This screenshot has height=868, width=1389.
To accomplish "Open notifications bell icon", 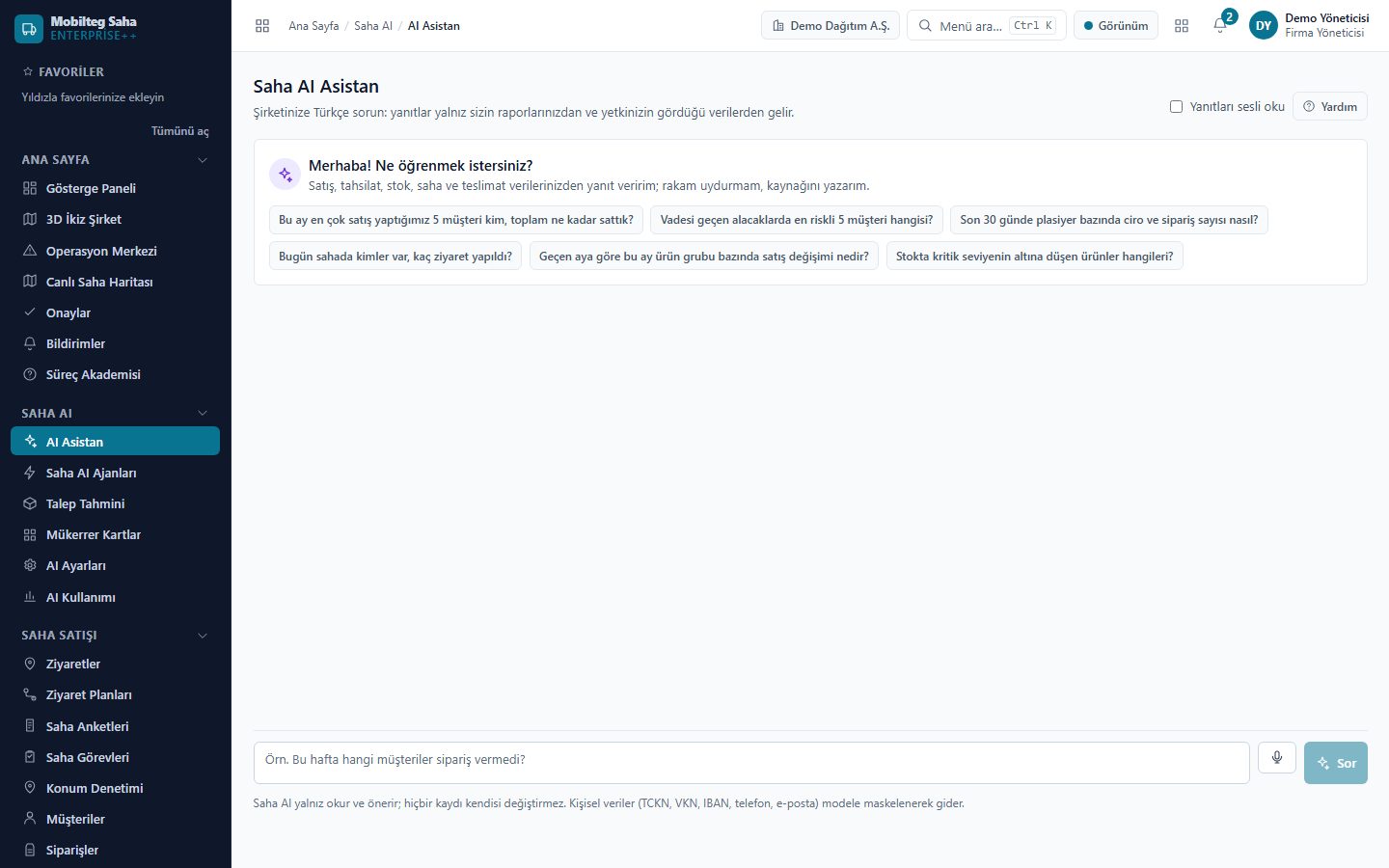I will (1220, 25).
